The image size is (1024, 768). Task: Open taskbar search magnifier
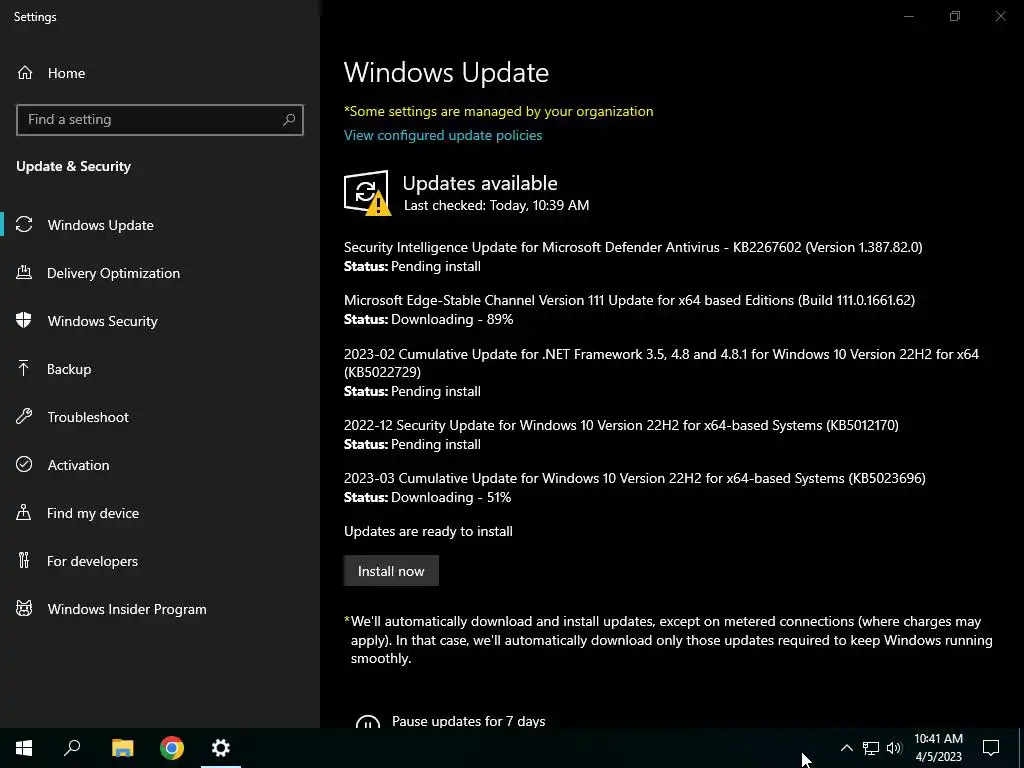tap(72, 748)
